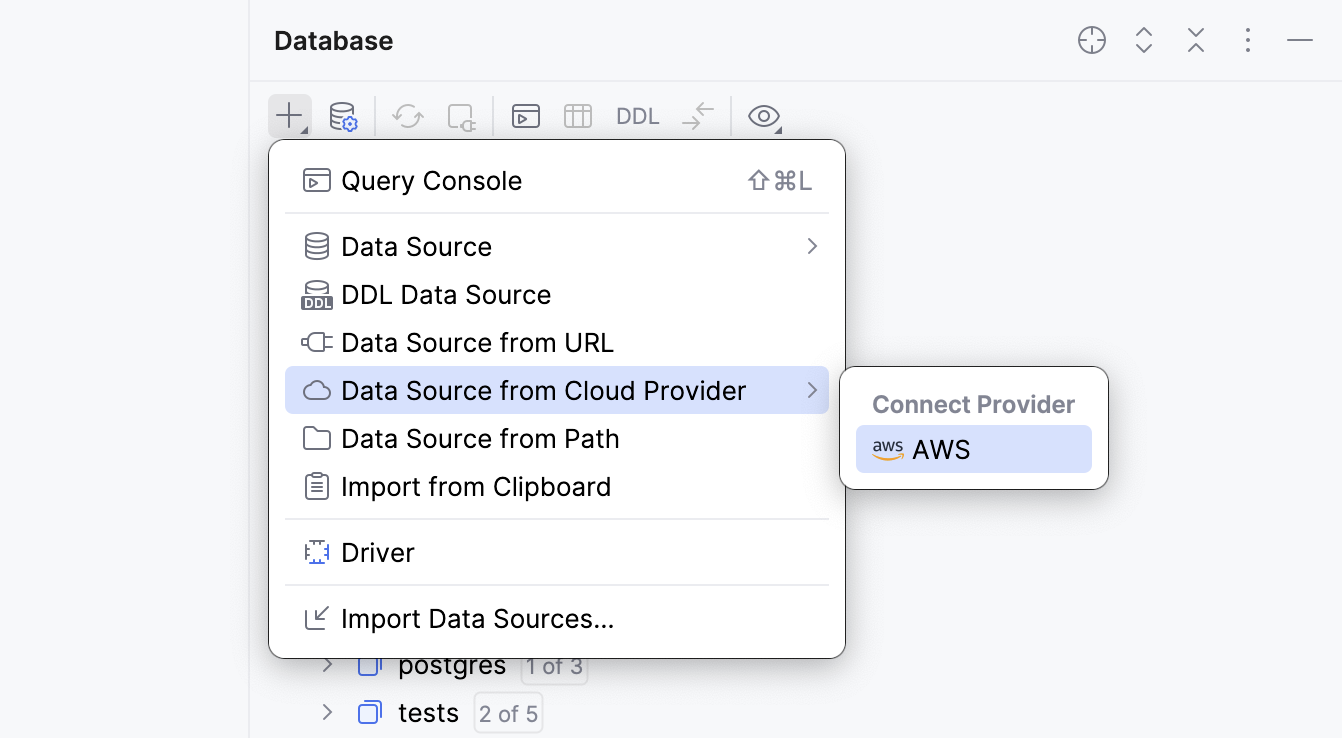Viewport: 1342px width, 738px height.
Task: Select AWS as the cloud provider
Action: click(972, 449)
